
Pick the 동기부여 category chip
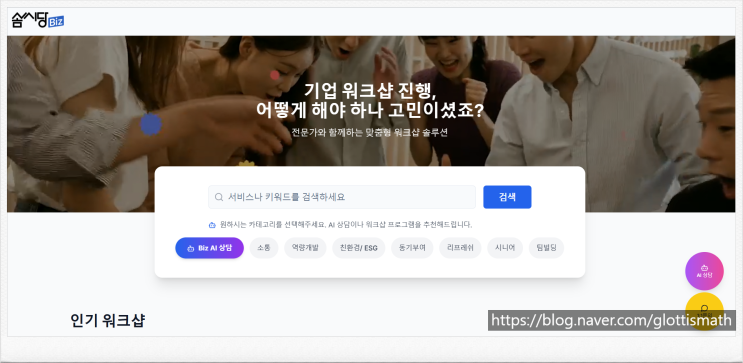412,248
